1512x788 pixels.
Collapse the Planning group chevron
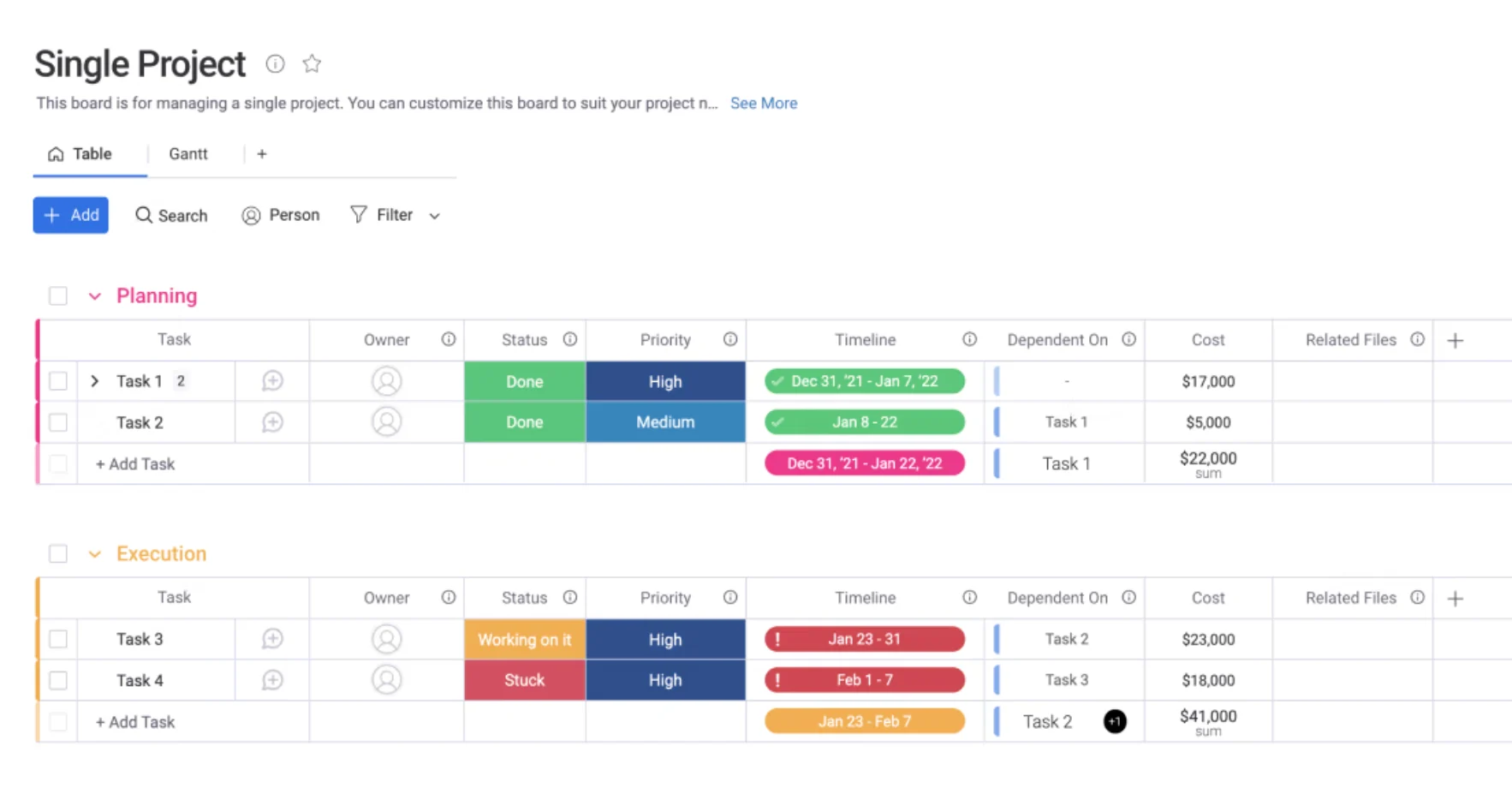95,296
